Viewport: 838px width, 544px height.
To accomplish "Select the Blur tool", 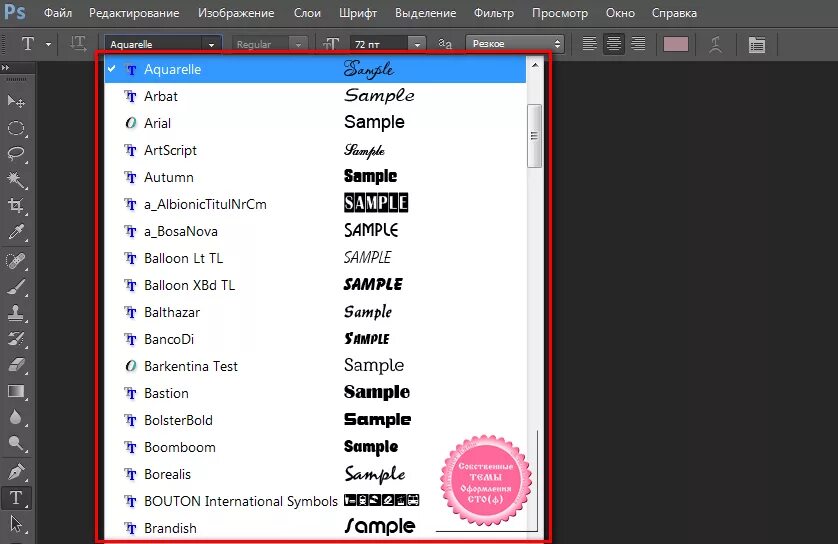I will pos(16,417).
